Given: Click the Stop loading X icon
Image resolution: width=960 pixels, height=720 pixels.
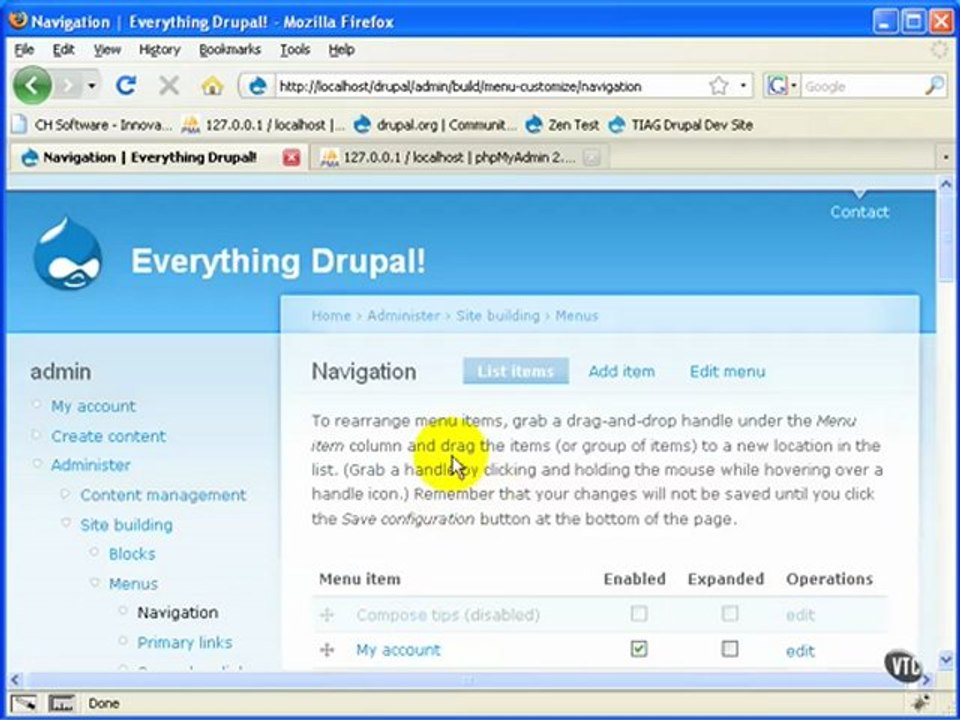Looking at the screenshot, I should [x=168, y=86].
